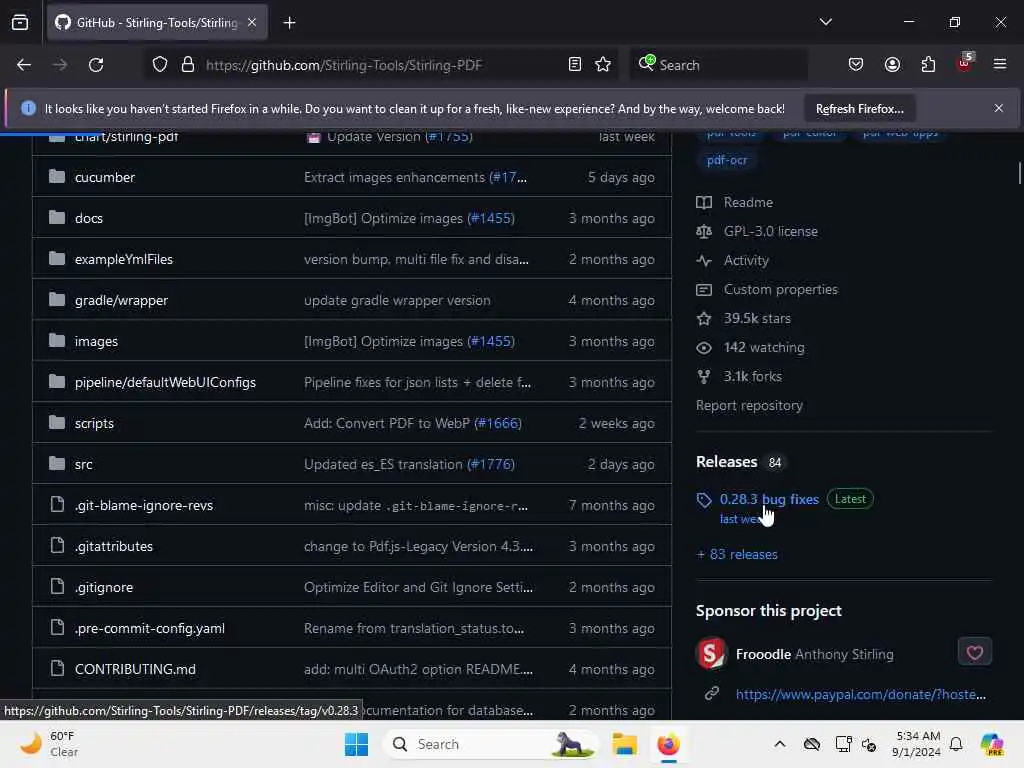Image resolution: width=1024 pixels, height=768 pixels.
Task: Open the gradle/wrapper folder
Action: (x=121, y=300)
